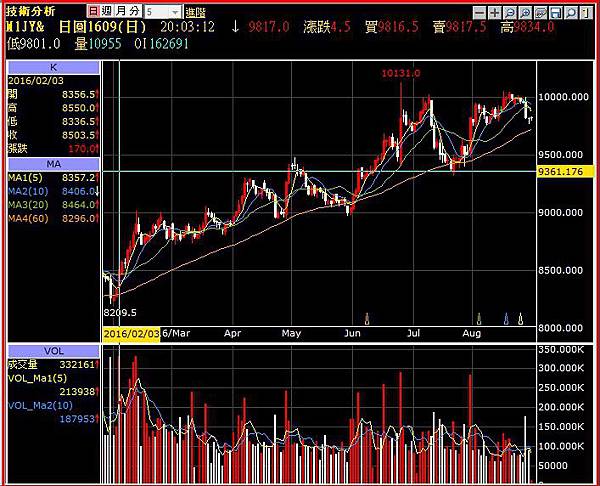Viewport: 600px width, 486px height.
Task: Click the 技術分析 window title
Action: coord(30,11)
